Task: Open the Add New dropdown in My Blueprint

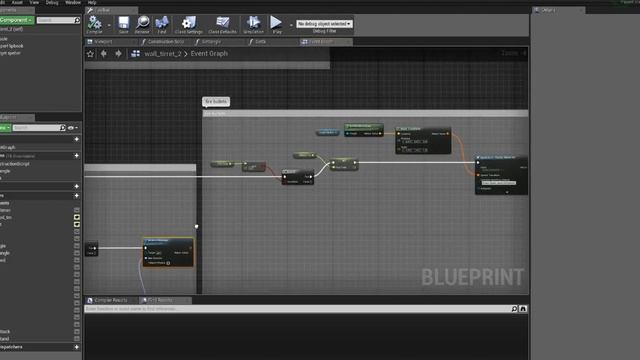Action: 5,128
